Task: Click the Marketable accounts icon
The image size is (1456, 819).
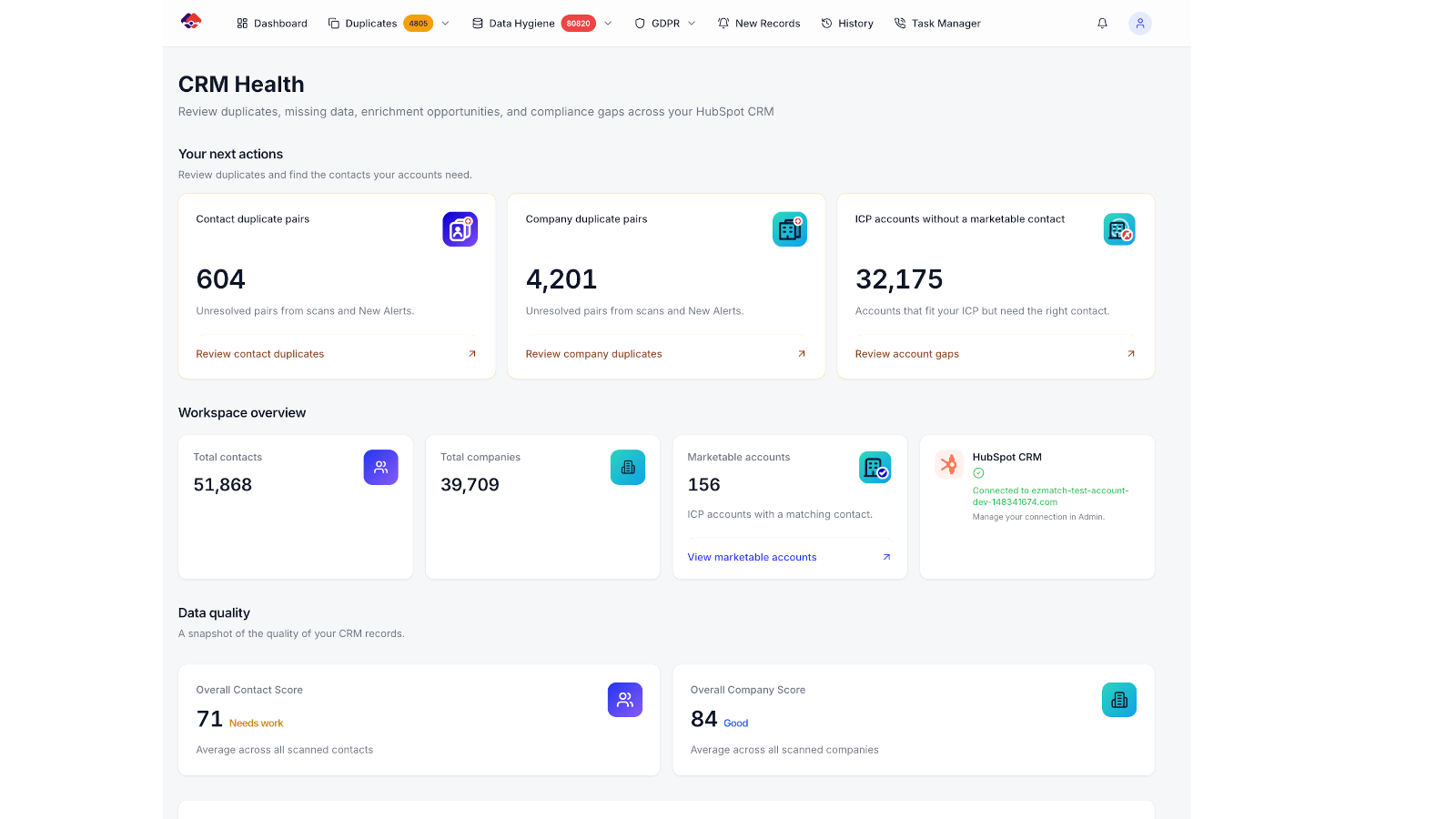Action: (x=875, y=468)
